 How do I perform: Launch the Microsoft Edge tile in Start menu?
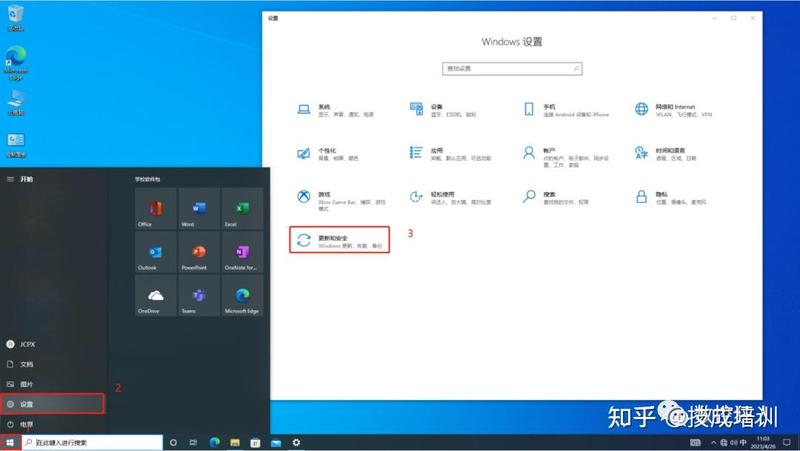tap(242, 295)
